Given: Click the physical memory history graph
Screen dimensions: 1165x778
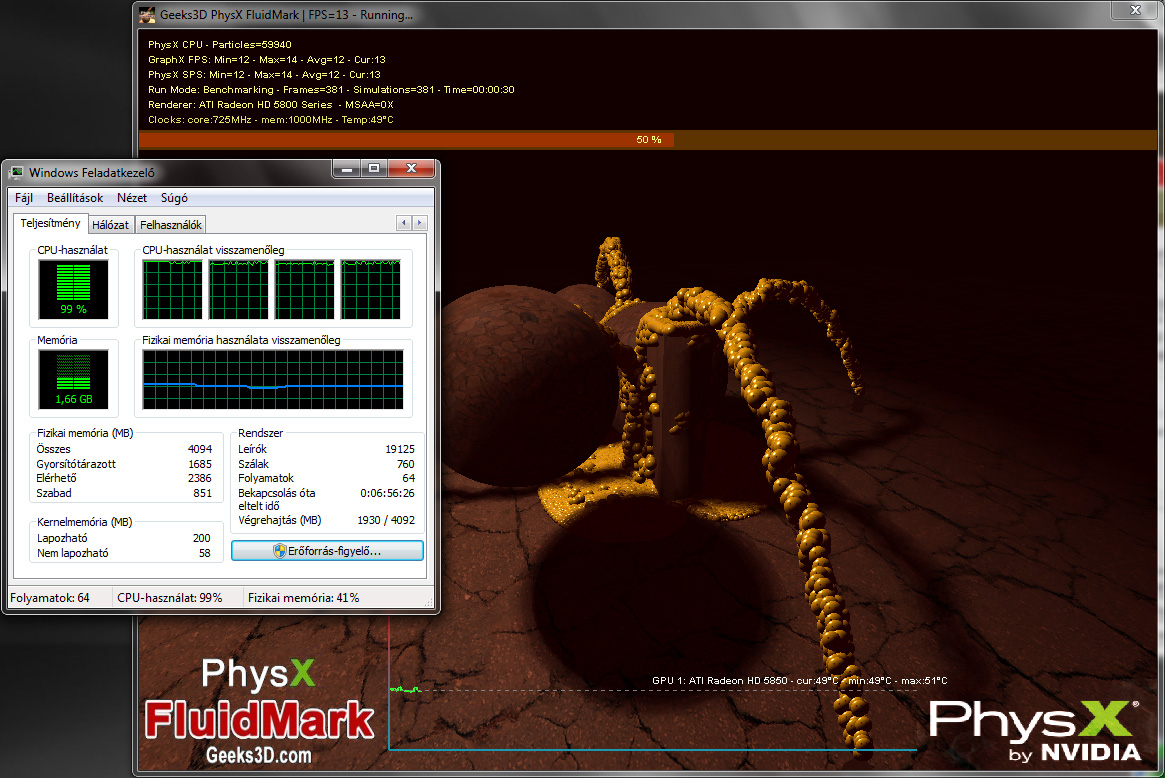Looking at the screenshot, I should (x=273, y=379).
